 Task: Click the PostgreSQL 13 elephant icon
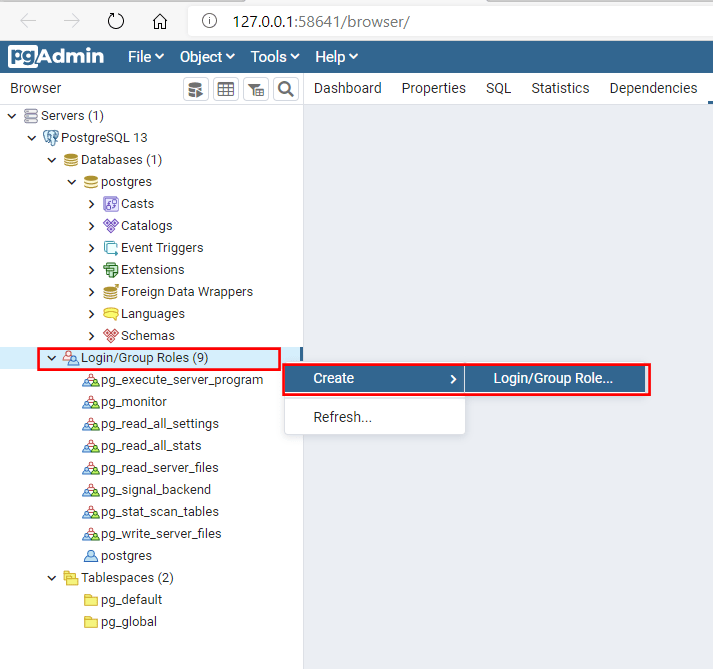point(50,137)
